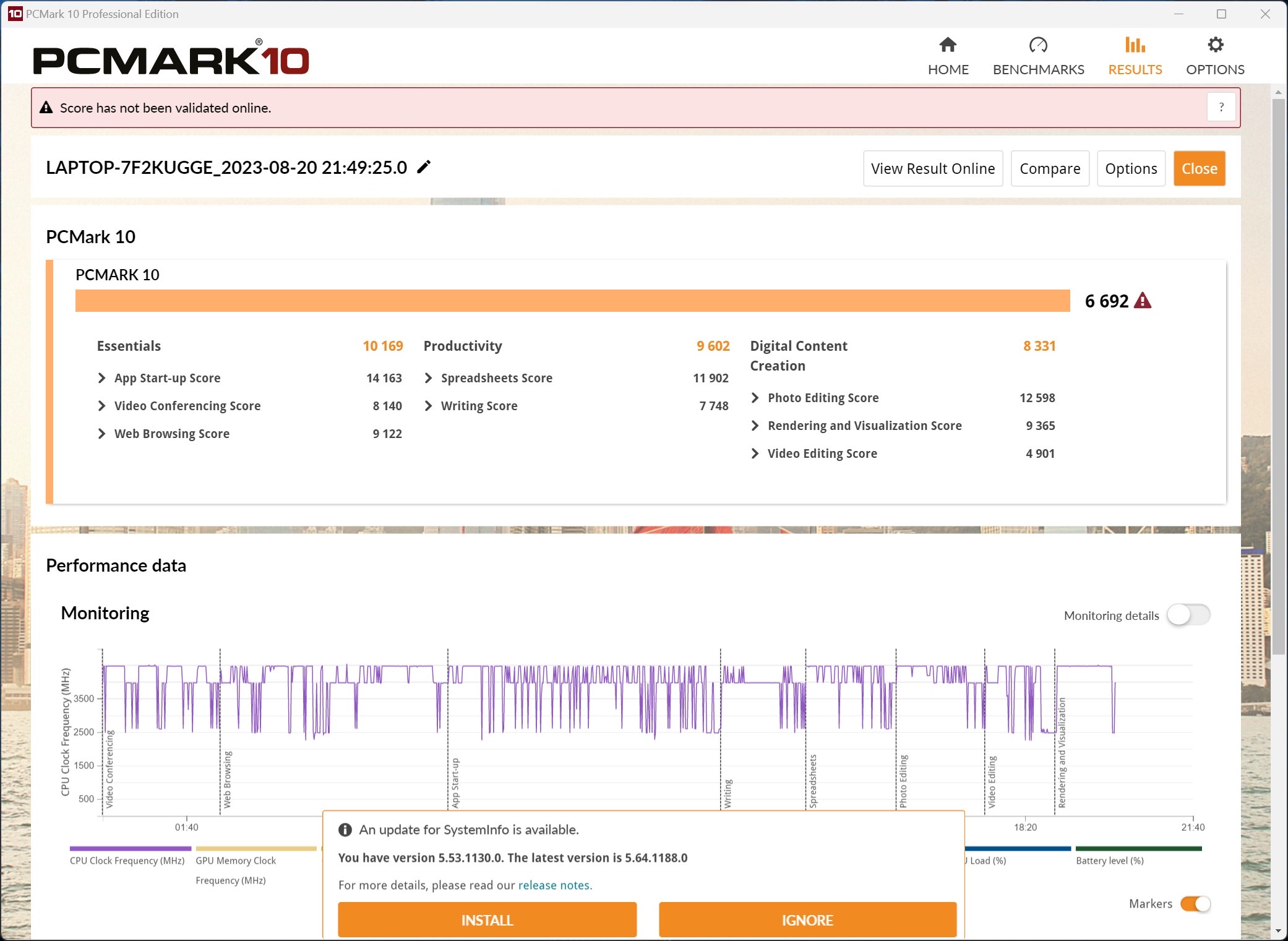This screenshot has width=1288, height=941.
Task: Click the PCMARK10 logo
Action: 171,58
